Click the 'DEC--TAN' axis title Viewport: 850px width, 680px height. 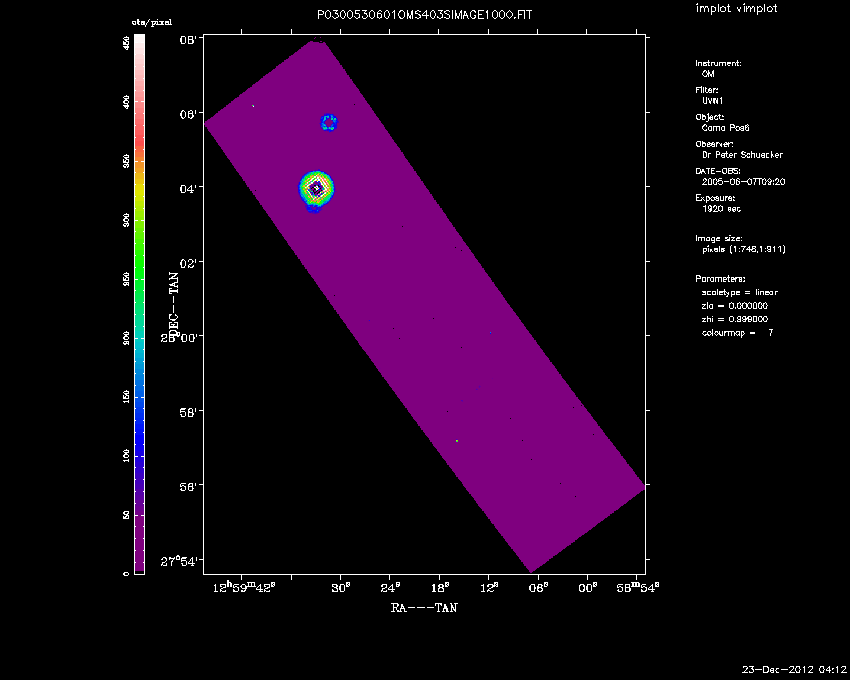[x=173, y=304]
